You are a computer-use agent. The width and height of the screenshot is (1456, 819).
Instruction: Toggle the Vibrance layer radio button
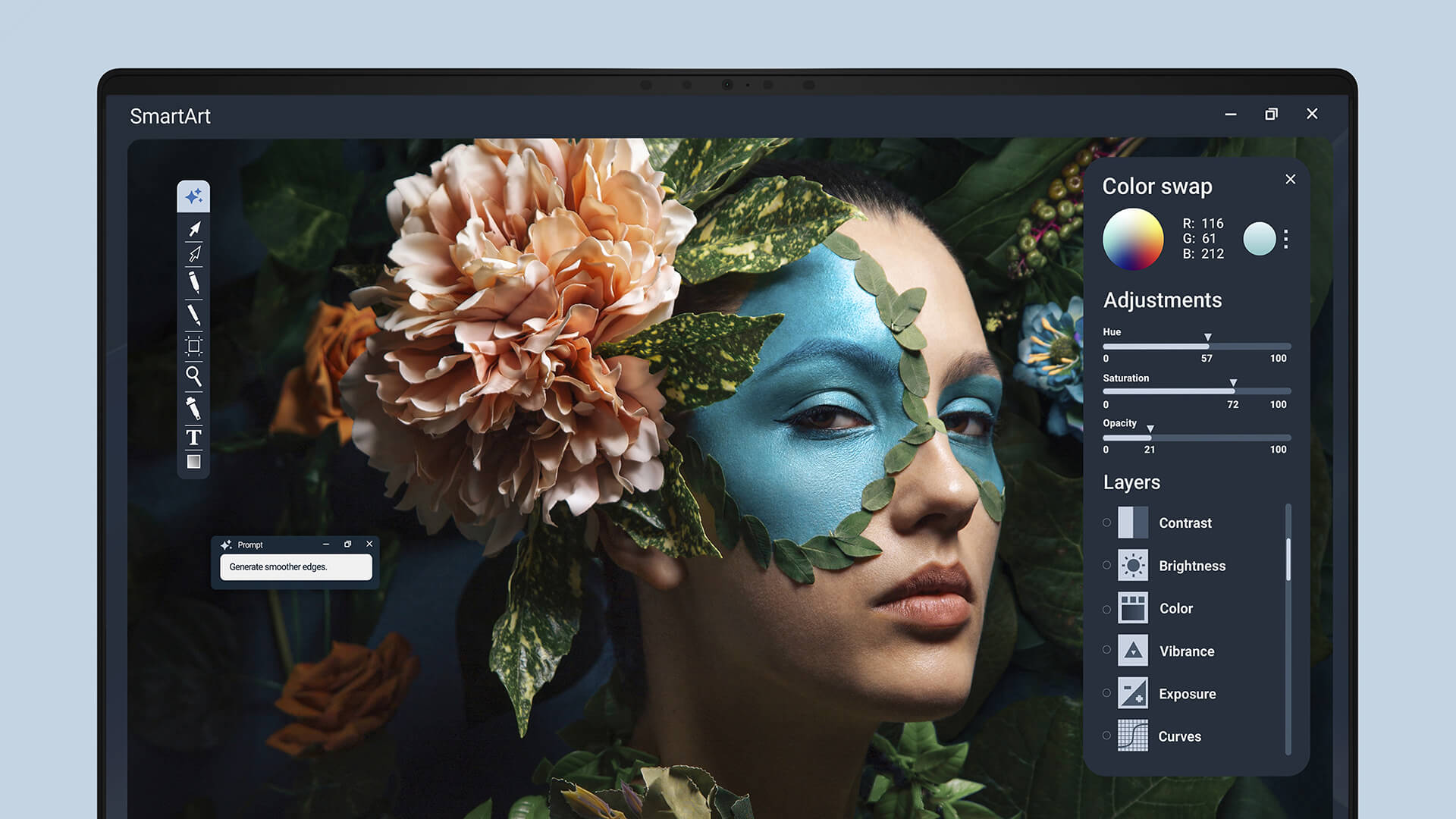1106,650
